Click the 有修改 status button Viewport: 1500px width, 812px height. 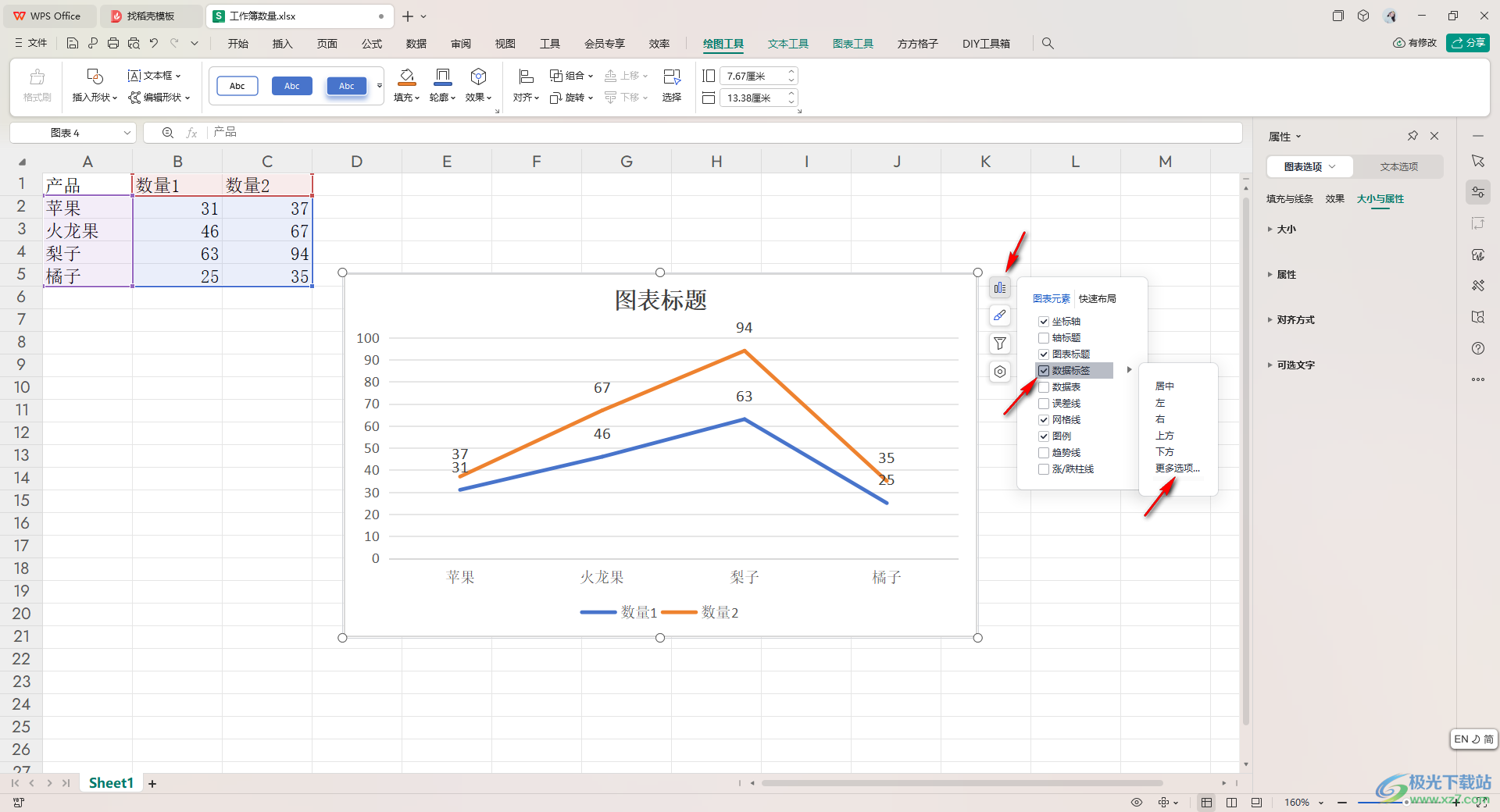pyautogui.click(x=1415, y=43)
